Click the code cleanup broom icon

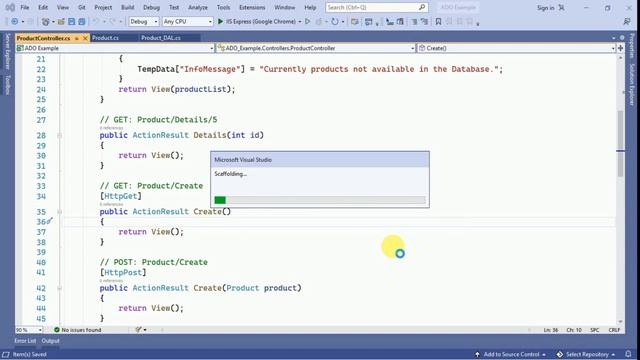coord(139,329)
